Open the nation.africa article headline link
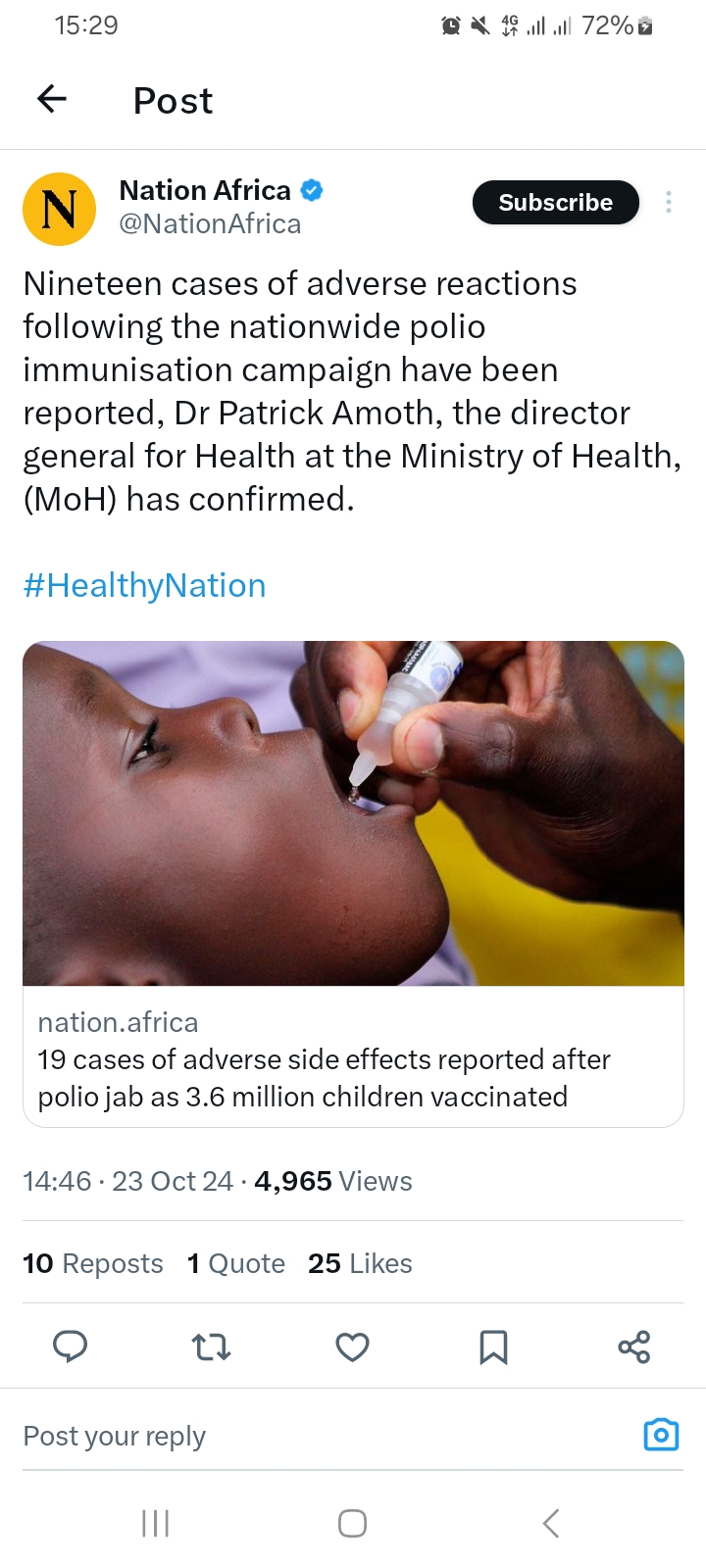 [x=324, y=1078]
